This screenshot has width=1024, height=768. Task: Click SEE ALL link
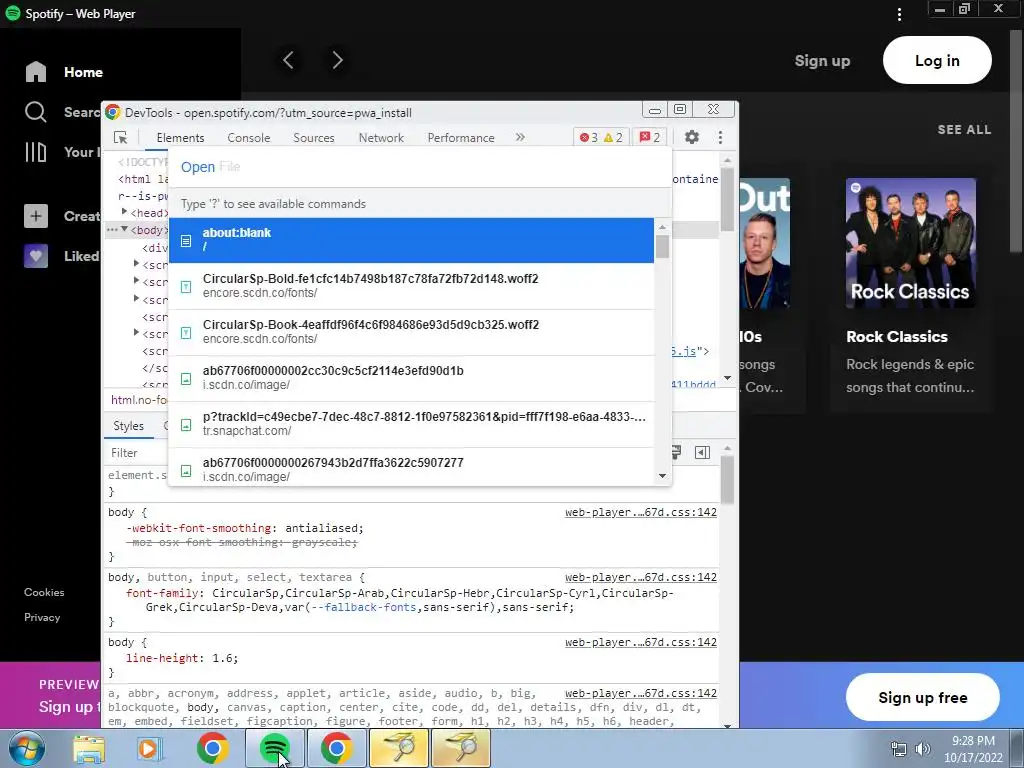click(x=964, y=129)
